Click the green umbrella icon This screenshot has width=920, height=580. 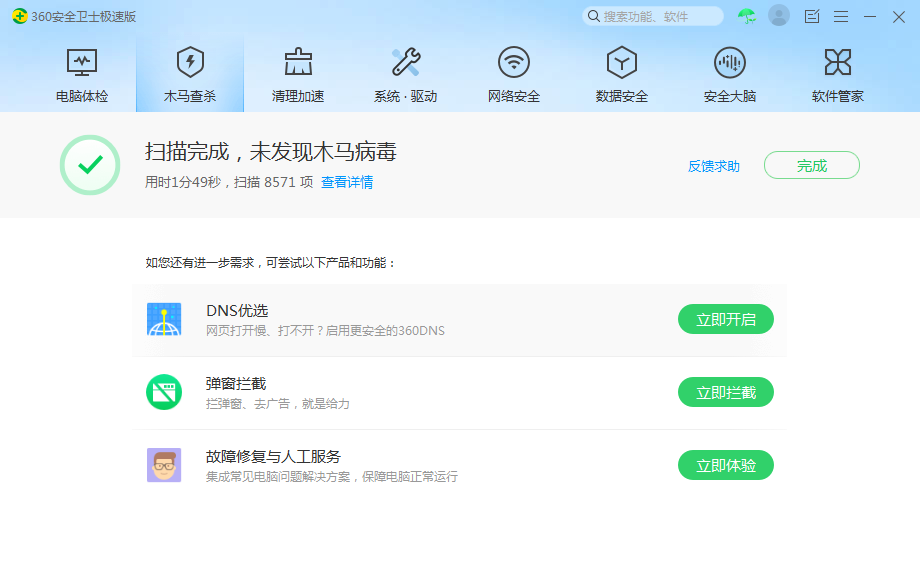[x=747, y=16]
